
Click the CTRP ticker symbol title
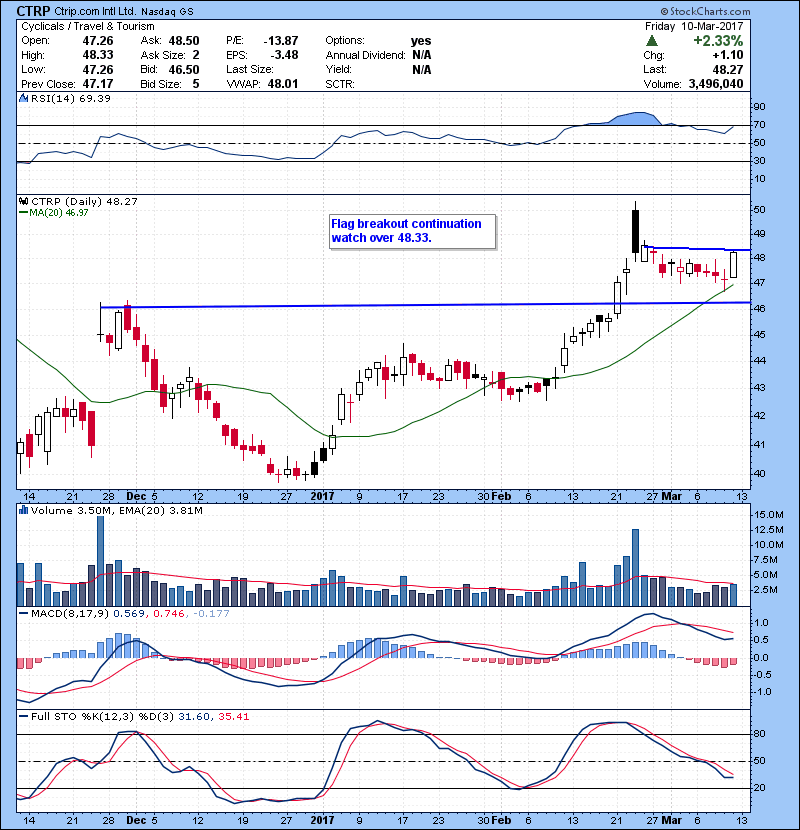click(33, 11)
